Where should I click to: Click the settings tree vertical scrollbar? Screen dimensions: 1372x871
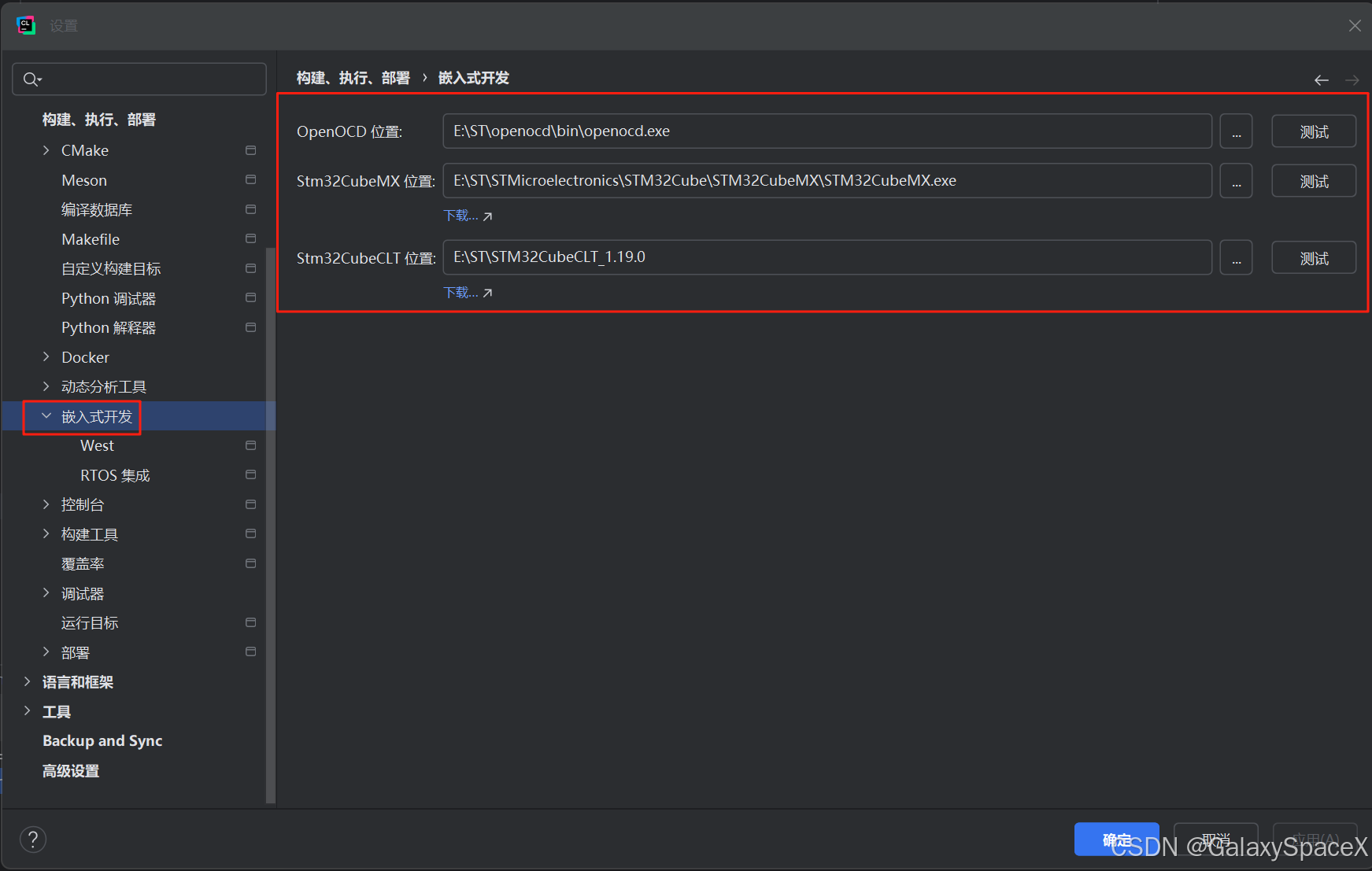[x=271, y=526]
